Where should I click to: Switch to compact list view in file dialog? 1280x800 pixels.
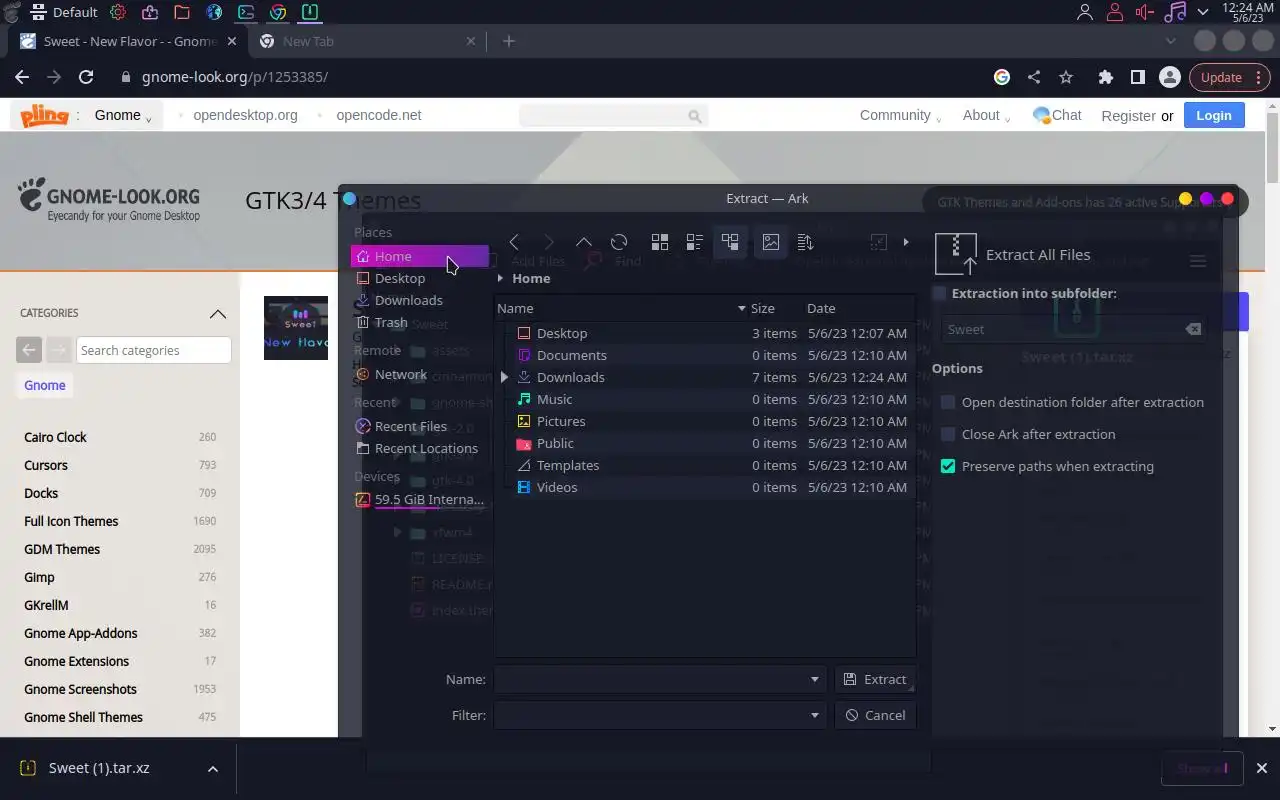click(x=695, y=242)
